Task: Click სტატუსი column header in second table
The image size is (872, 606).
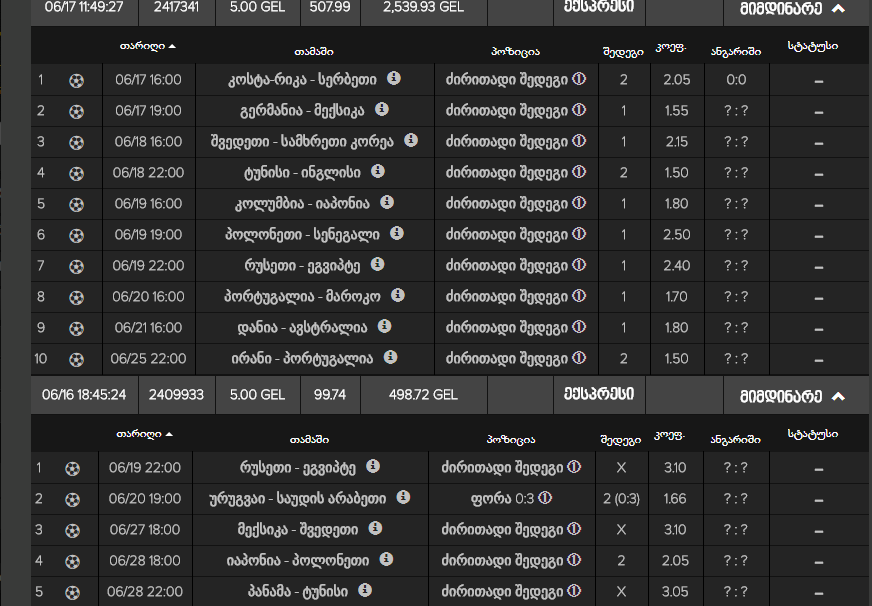Action: [x=812, y=434]
